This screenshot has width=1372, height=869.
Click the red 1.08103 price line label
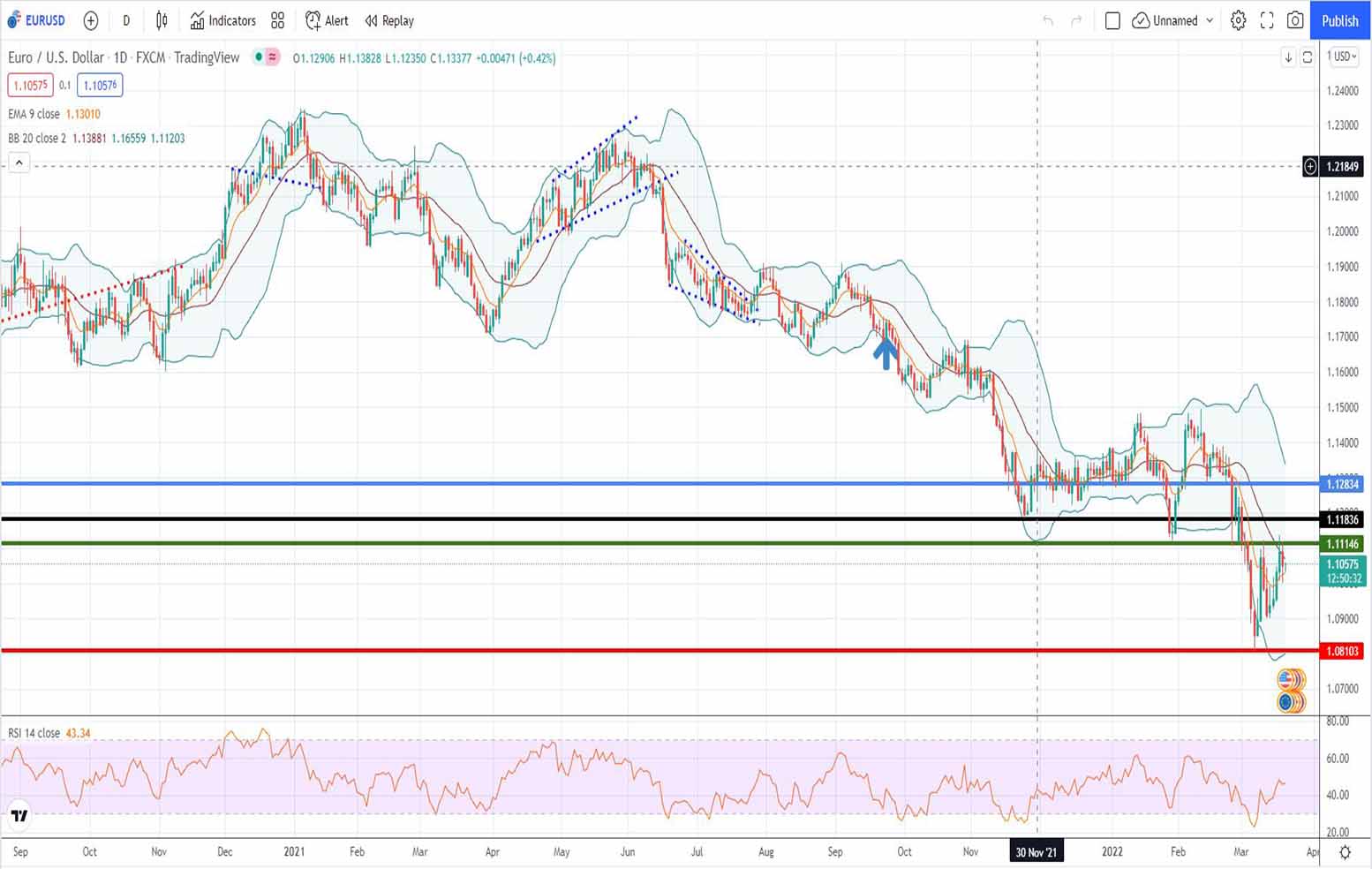1342,651
